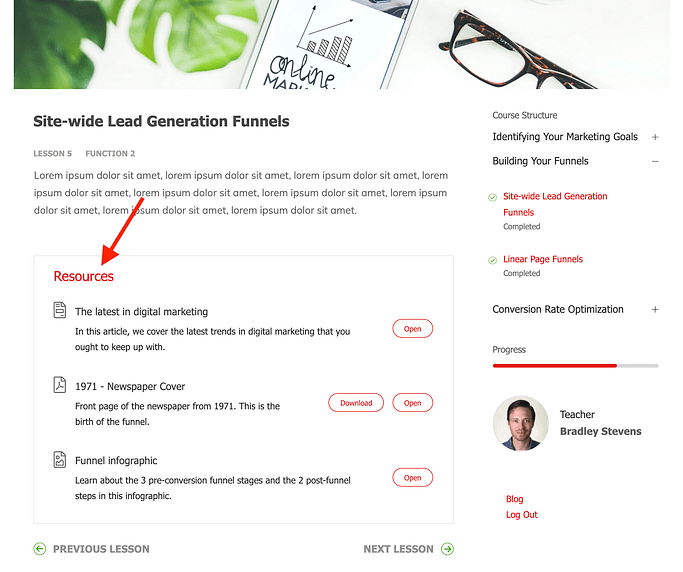
Task: Click the Next Lesson right arrow icon
Action: [447, 549]
